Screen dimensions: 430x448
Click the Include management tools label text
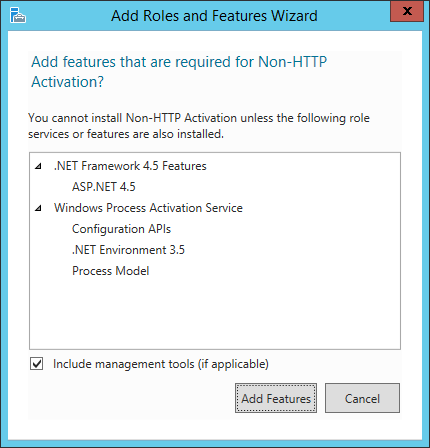point(161,364)
